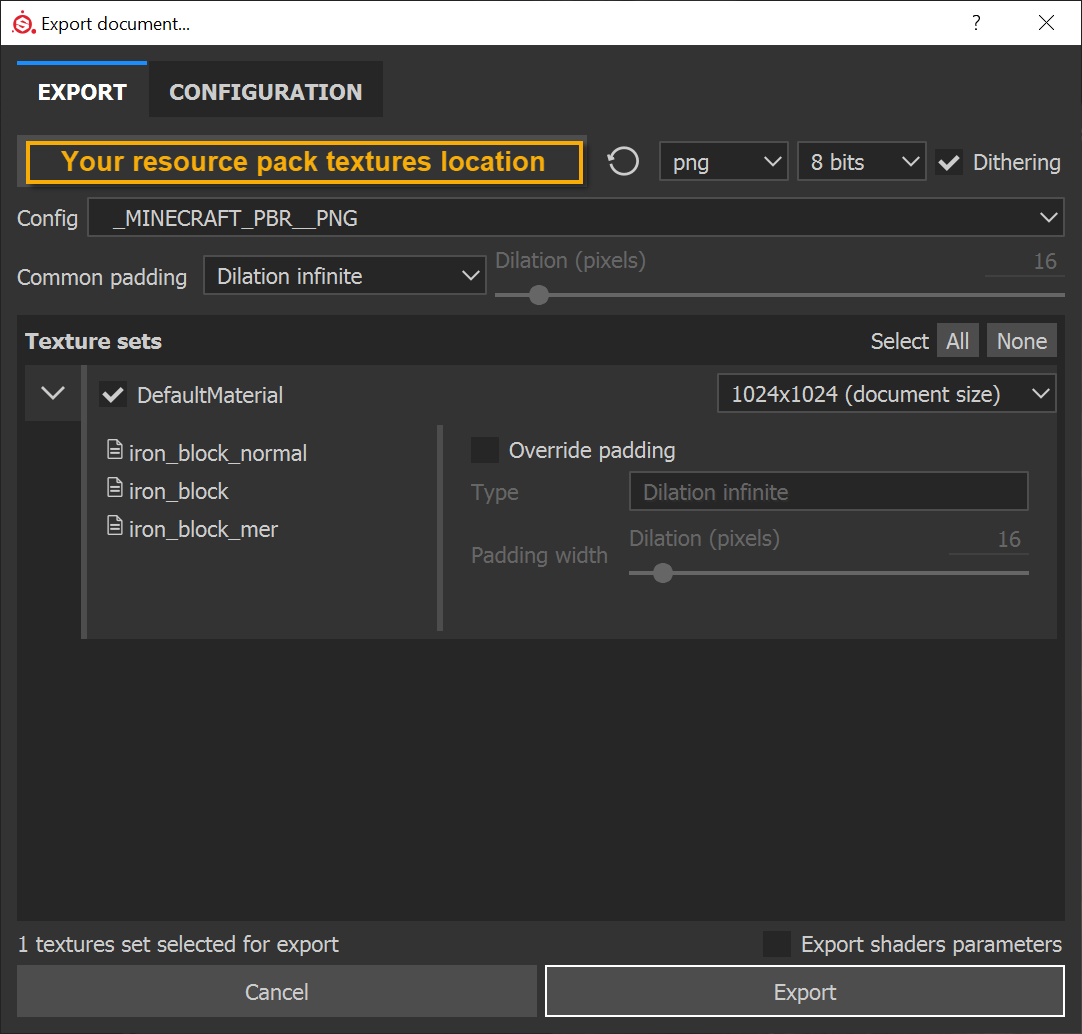This screenshot has height=1034, width=1082.
Task: Click the Substance Painter logo icon
Action: tap(22, 23)
